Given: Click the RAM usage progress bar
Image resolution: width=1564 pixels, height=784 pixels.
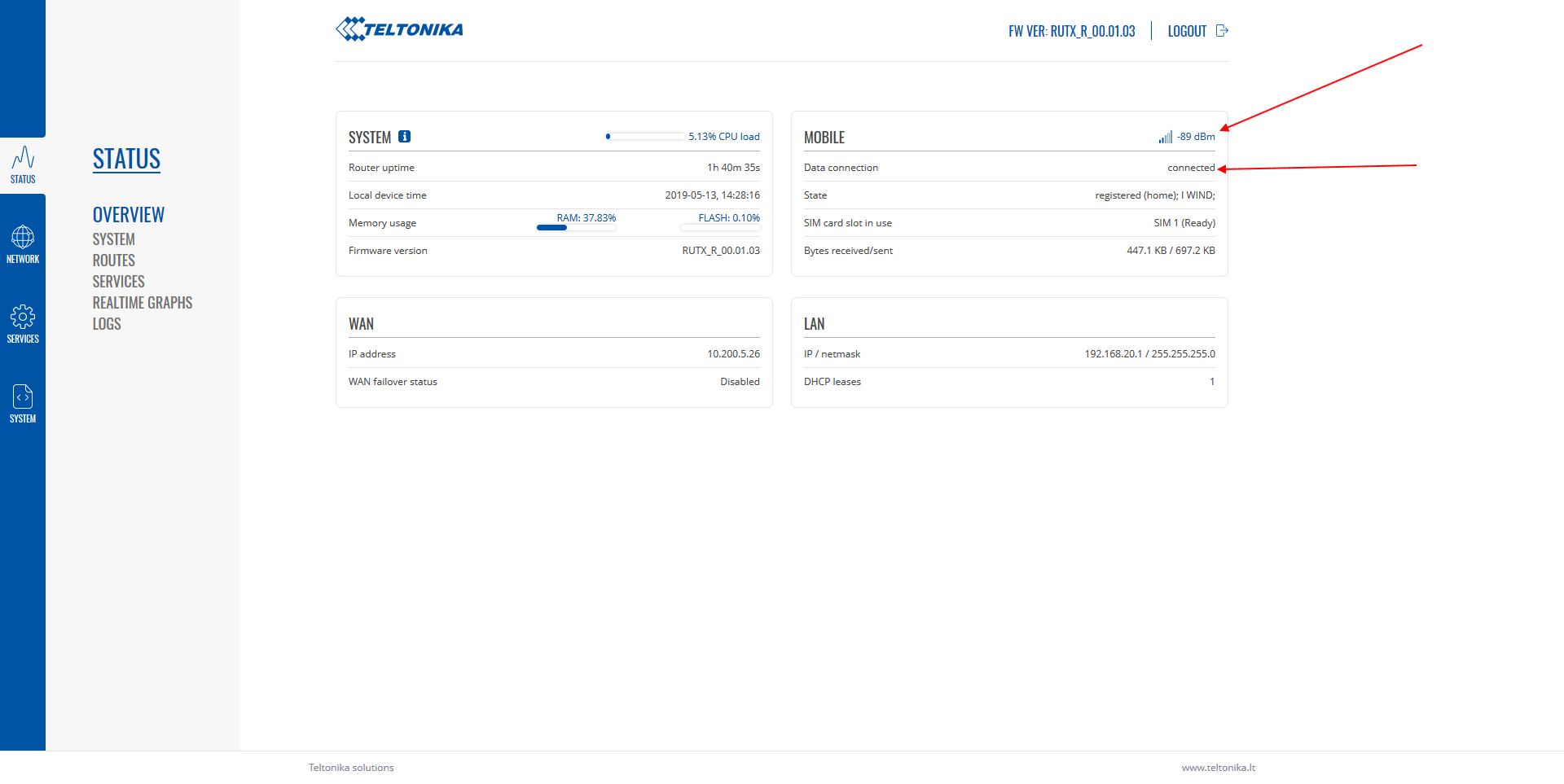Looking at the screenshot, I should 577,228.
